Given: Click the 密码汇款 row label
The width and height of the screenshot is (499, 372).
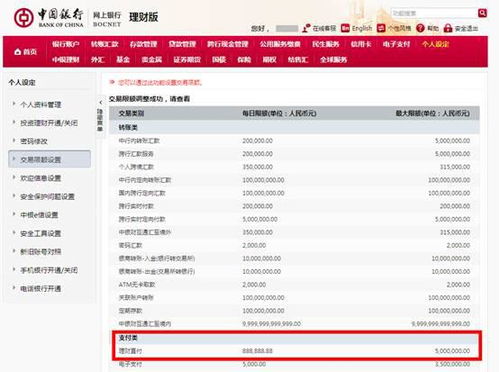Looking at the screenshot, I should [130, 245].
